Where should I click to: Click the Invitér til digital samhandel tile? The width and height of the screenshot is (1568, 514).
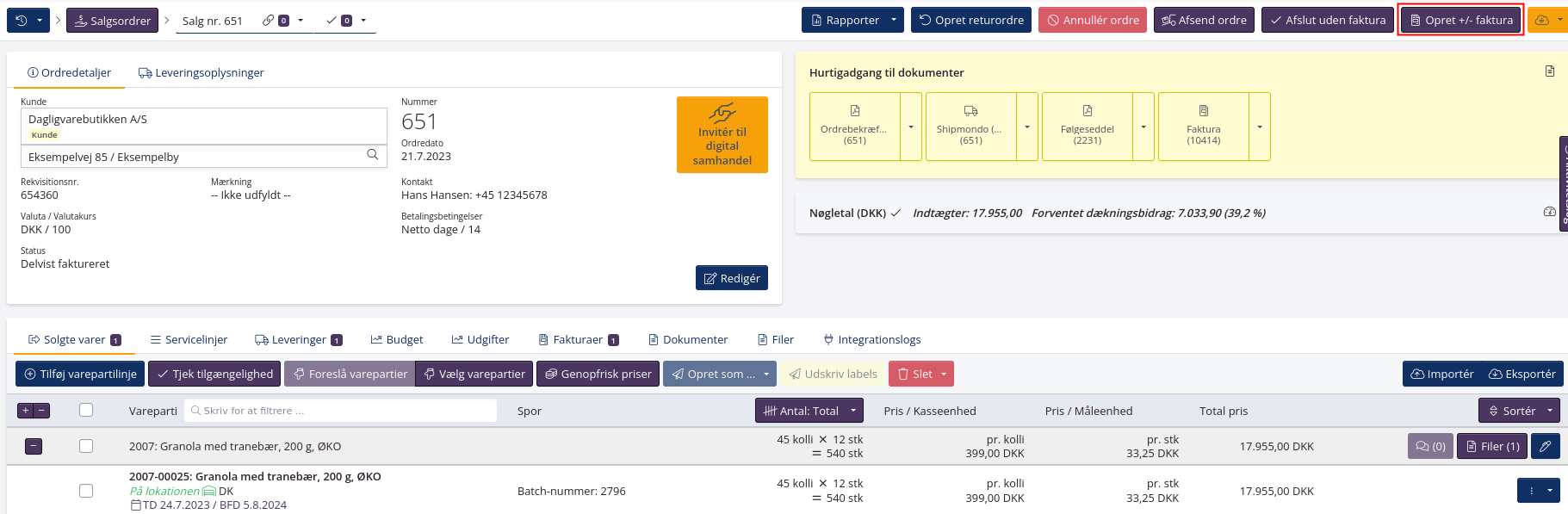[722, 135]
